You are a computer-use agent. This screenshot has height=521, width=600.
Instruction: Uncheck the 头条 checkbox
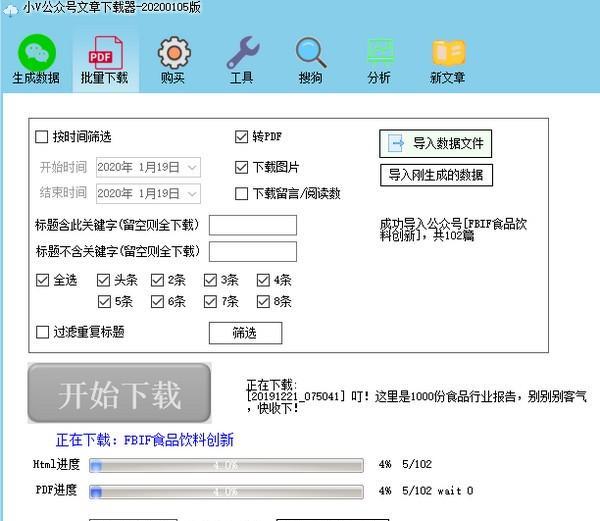coord(104,280)
